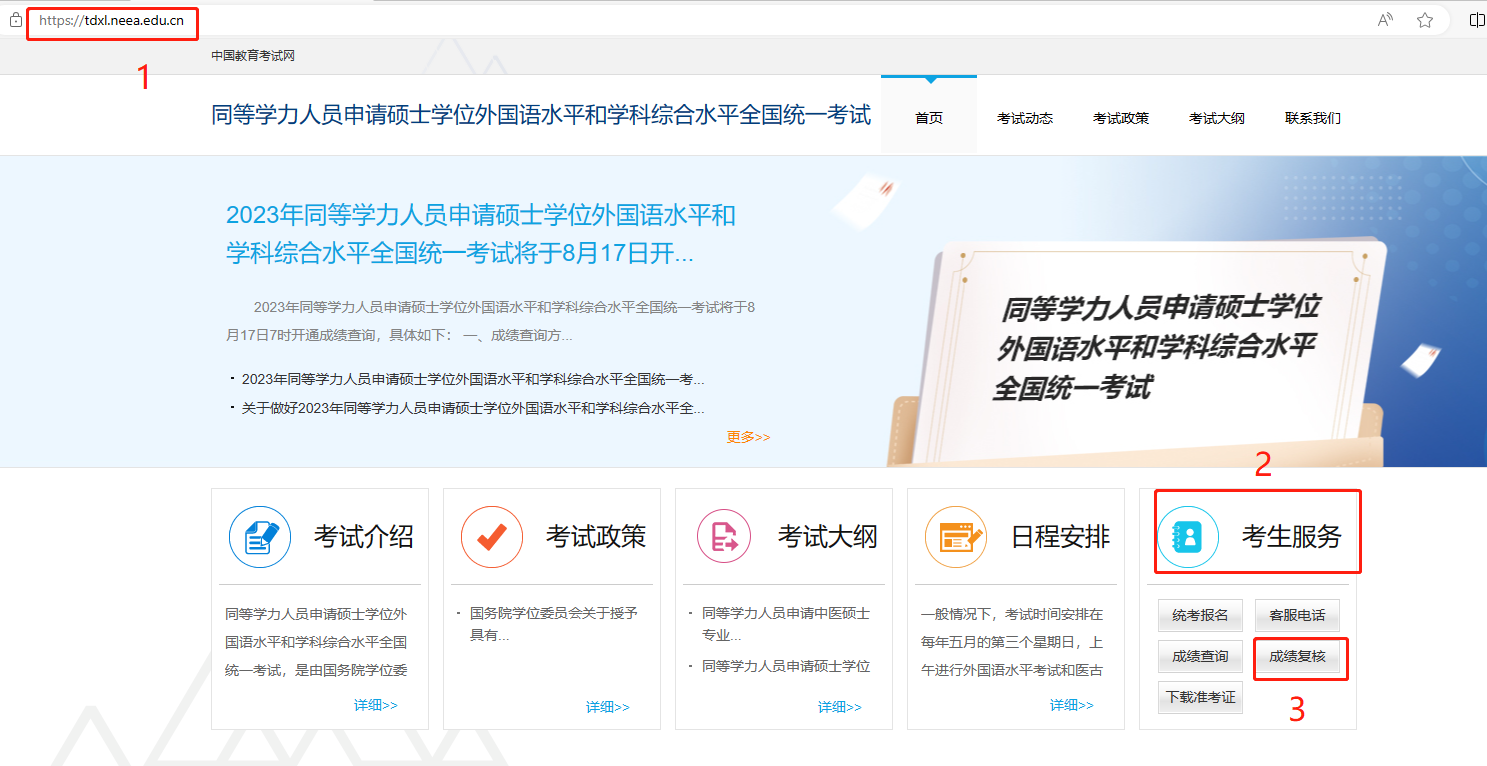Open the 考试政策 navigation tab
The height and width of the screenshot is (766, 1487).
1121,118
